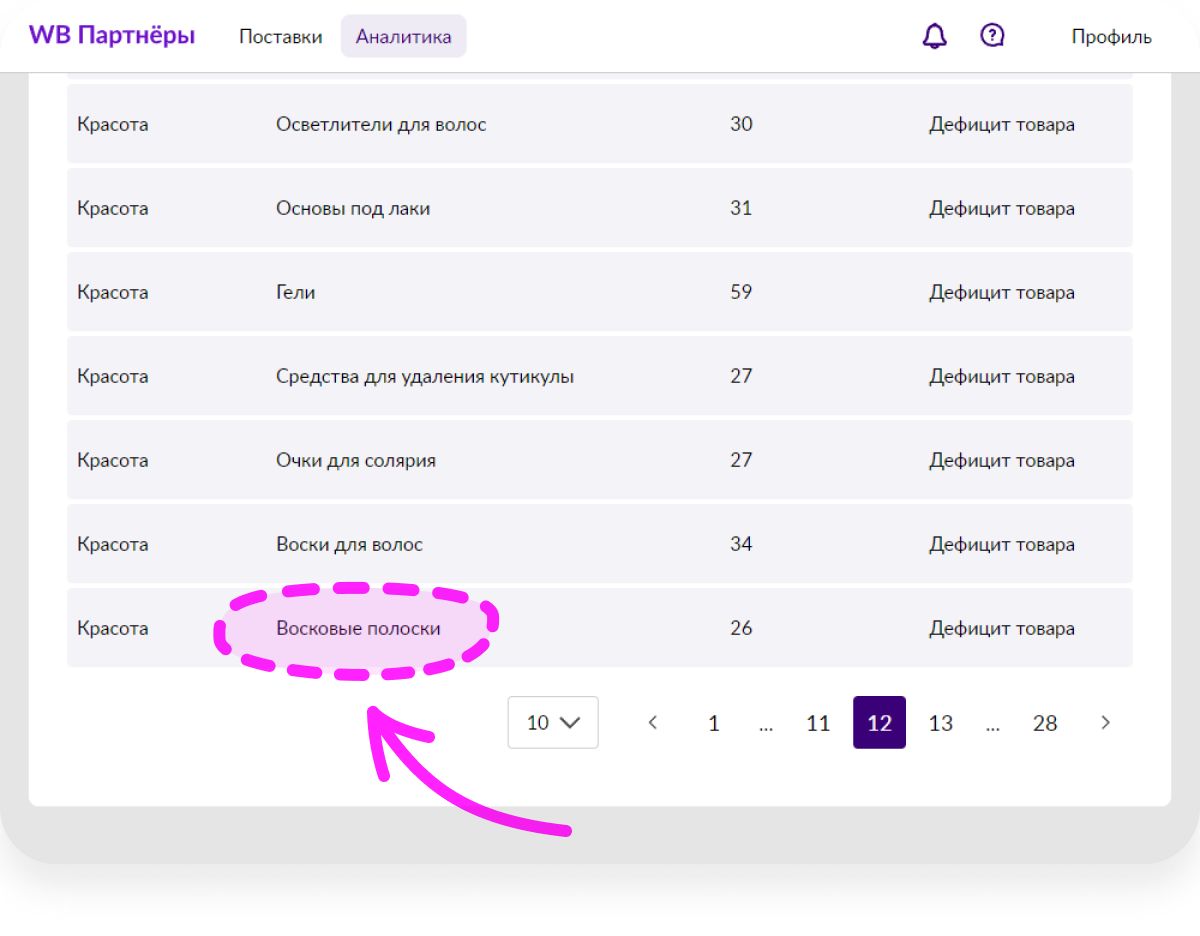Go to page 1 in pagination
The image size is (1200, 936).
pyautogui.click(x=714, y=723)
